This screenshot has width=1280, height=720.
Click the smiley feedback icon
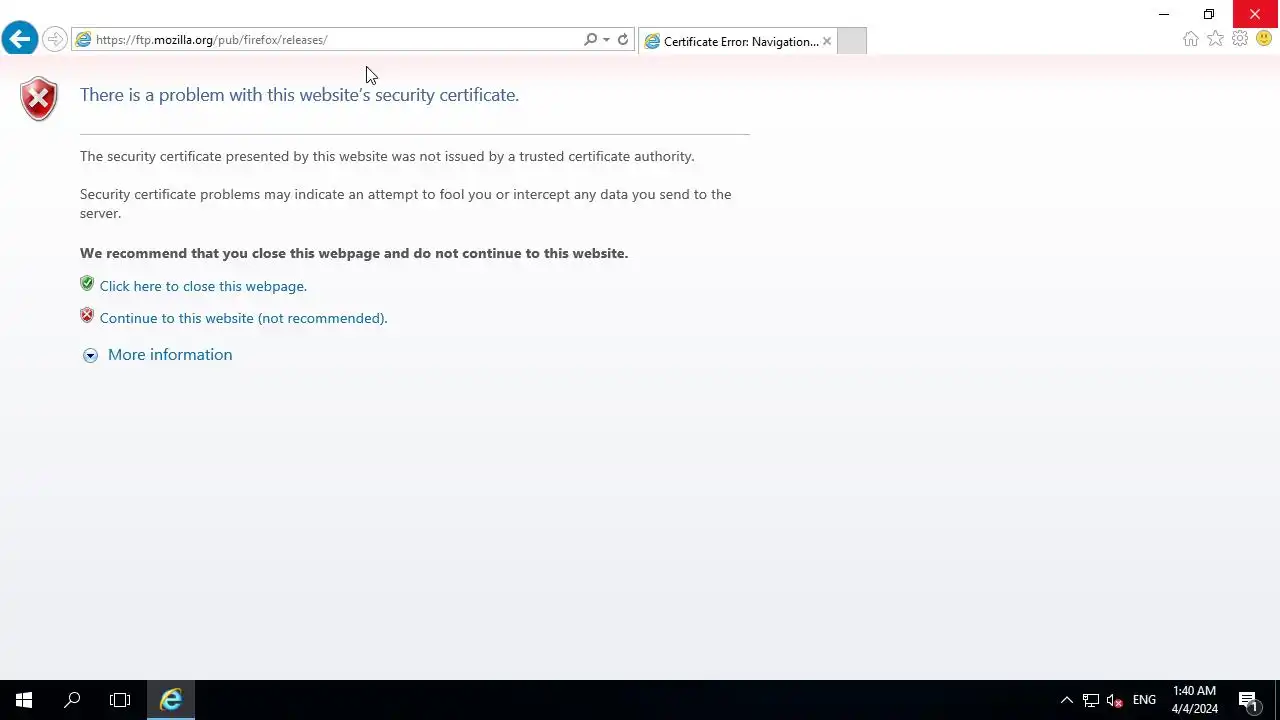click(1264, 39)
